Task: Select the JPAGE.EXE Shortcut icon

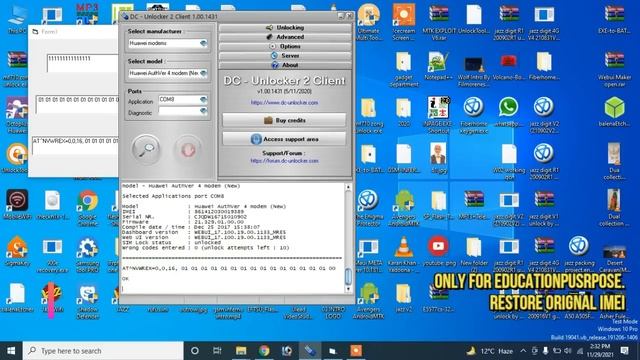Action: pos(439,115)
